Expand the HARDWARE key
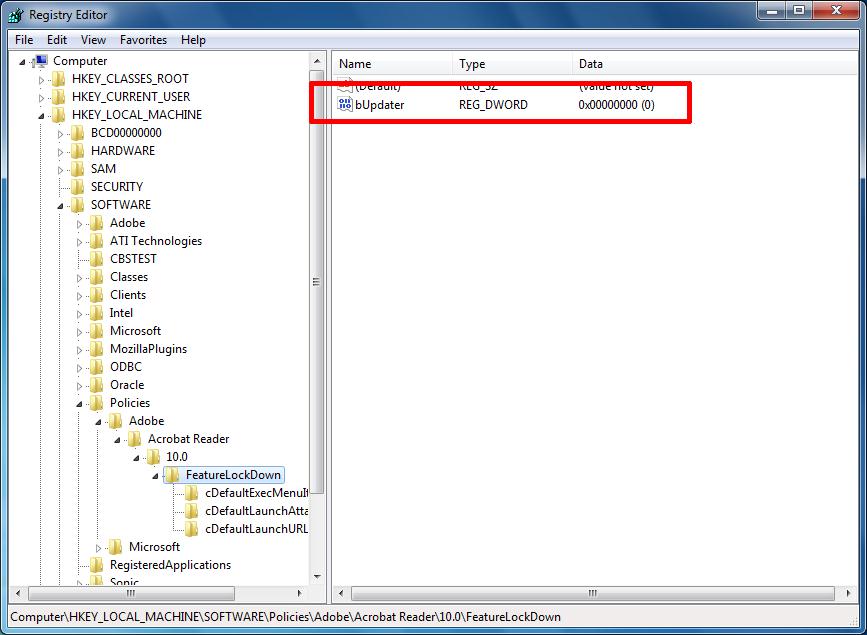The height and width of the screenshot is (635, 867). point(61,151)
